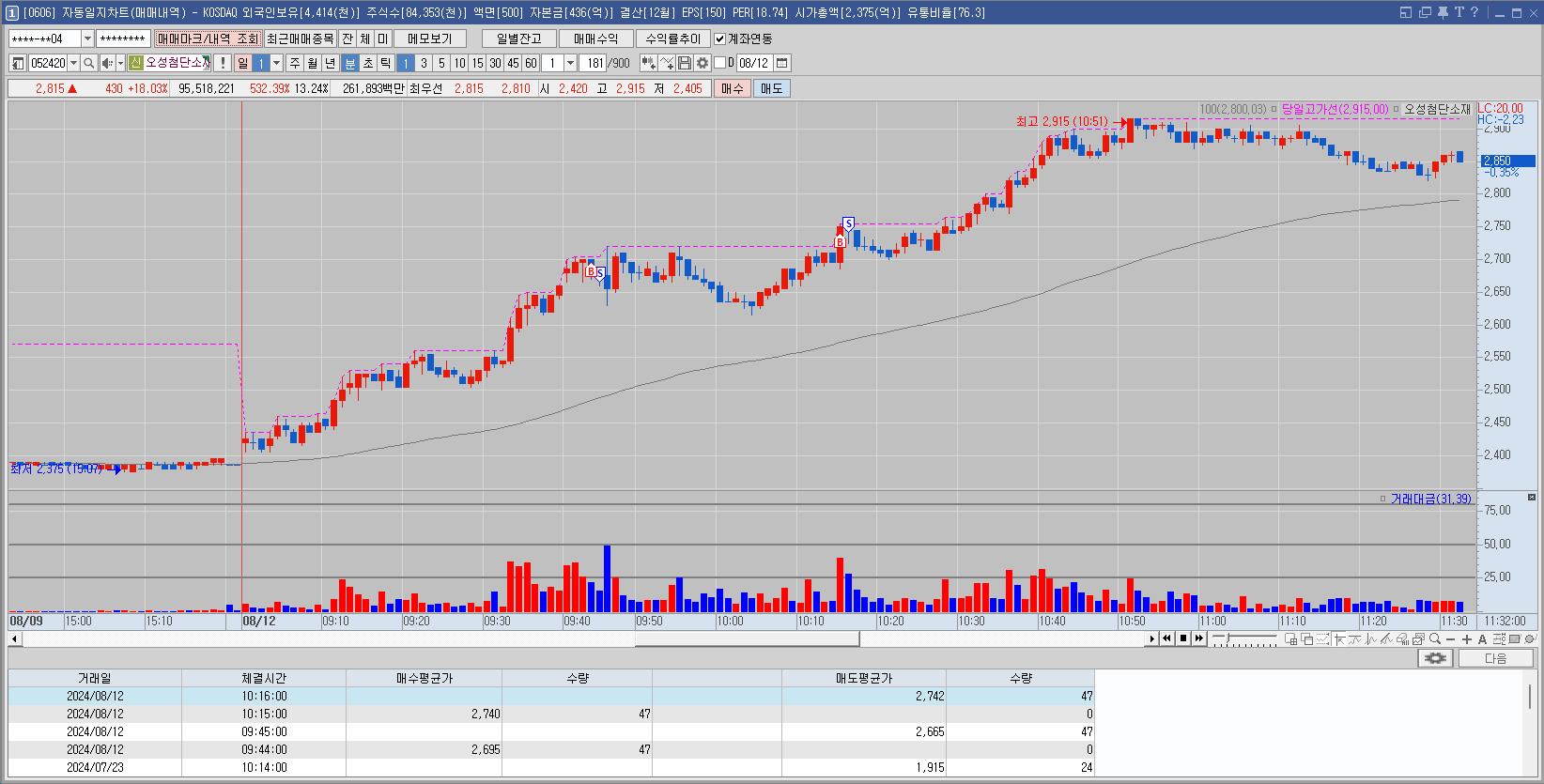Select the 분 minute period toggle
1544x784 pixels.
click(350, 63)
